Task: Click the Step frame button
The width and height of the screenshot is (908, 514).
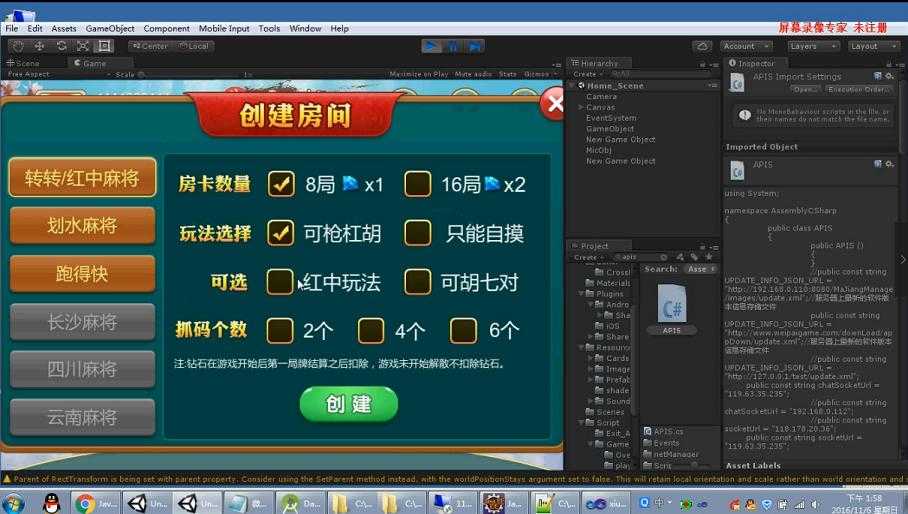Action: (474, 46)
